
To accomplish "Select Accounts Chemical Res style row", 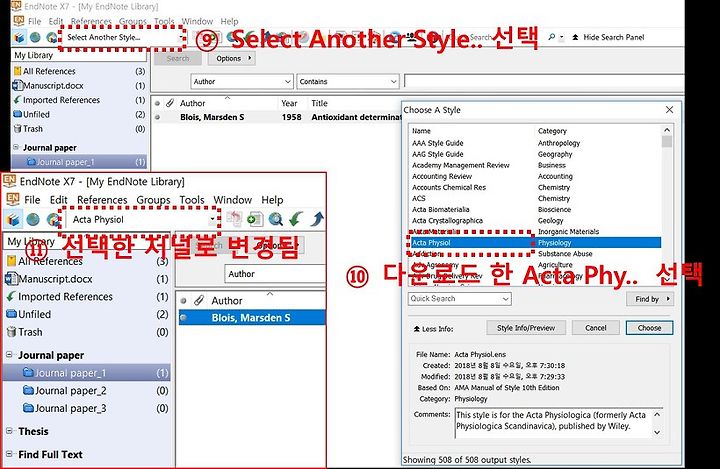I will pyautogui.click(x=535, y=187).
